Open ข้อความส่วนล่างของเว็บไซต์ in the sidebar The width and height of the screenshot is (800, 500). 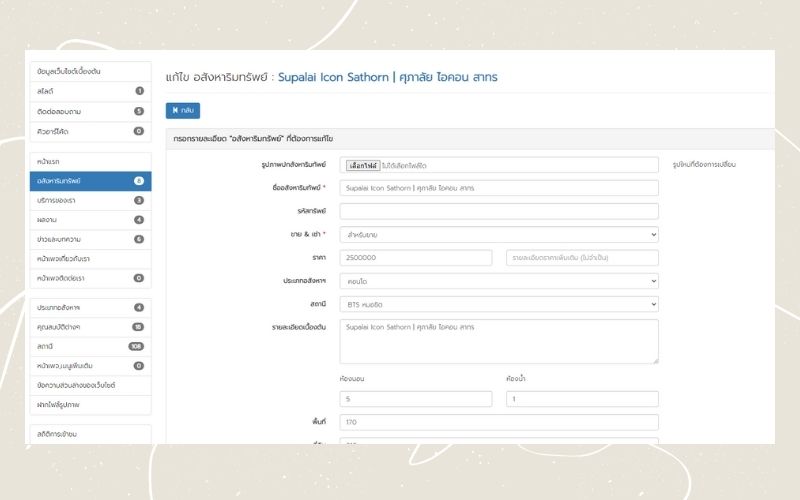(x=91, y=385)
